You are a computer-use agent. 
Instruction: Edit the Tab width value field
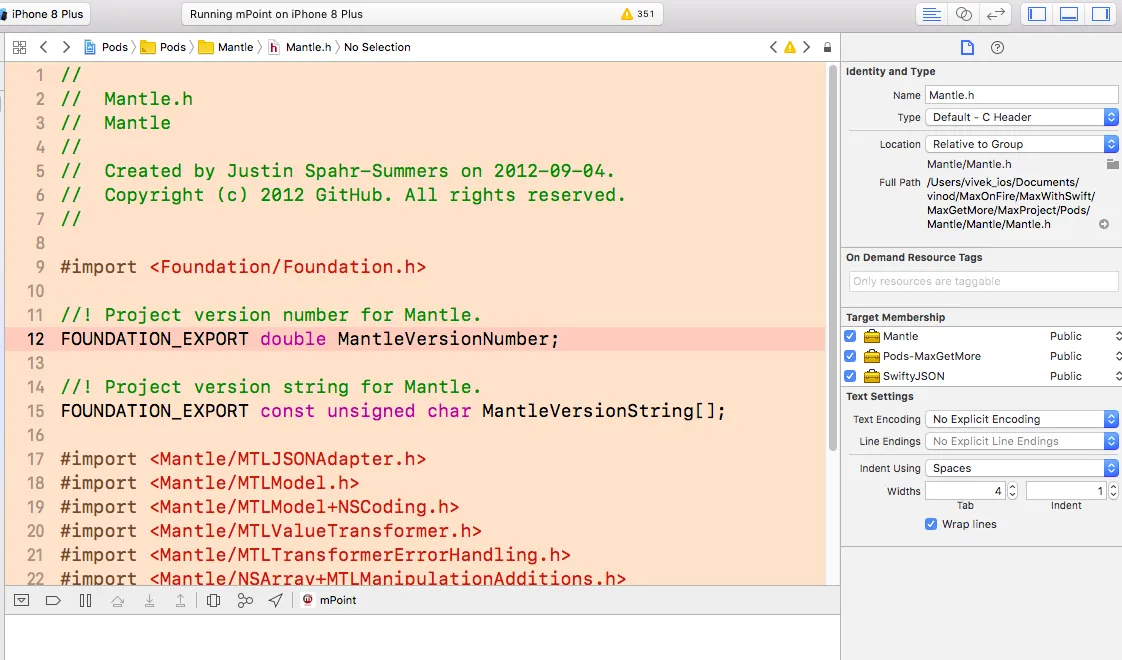pos(965,491)
